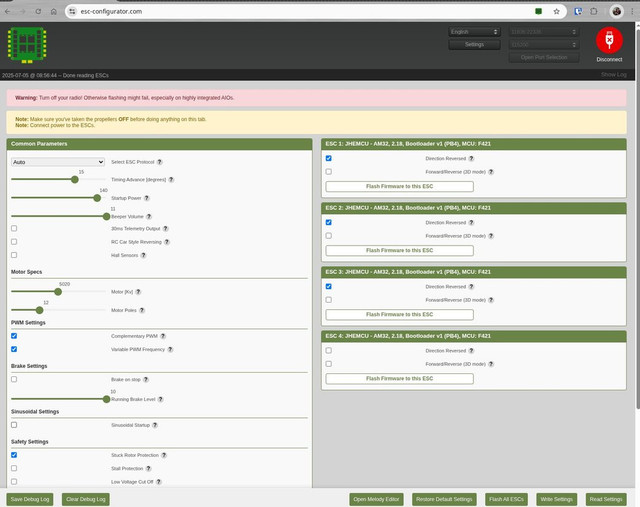The height and width of the screenshot is (507, 640).
Task: Click Flash Firmware to this ESC for ESC 1
Action: pyautogui.click(x=400, y=187)
